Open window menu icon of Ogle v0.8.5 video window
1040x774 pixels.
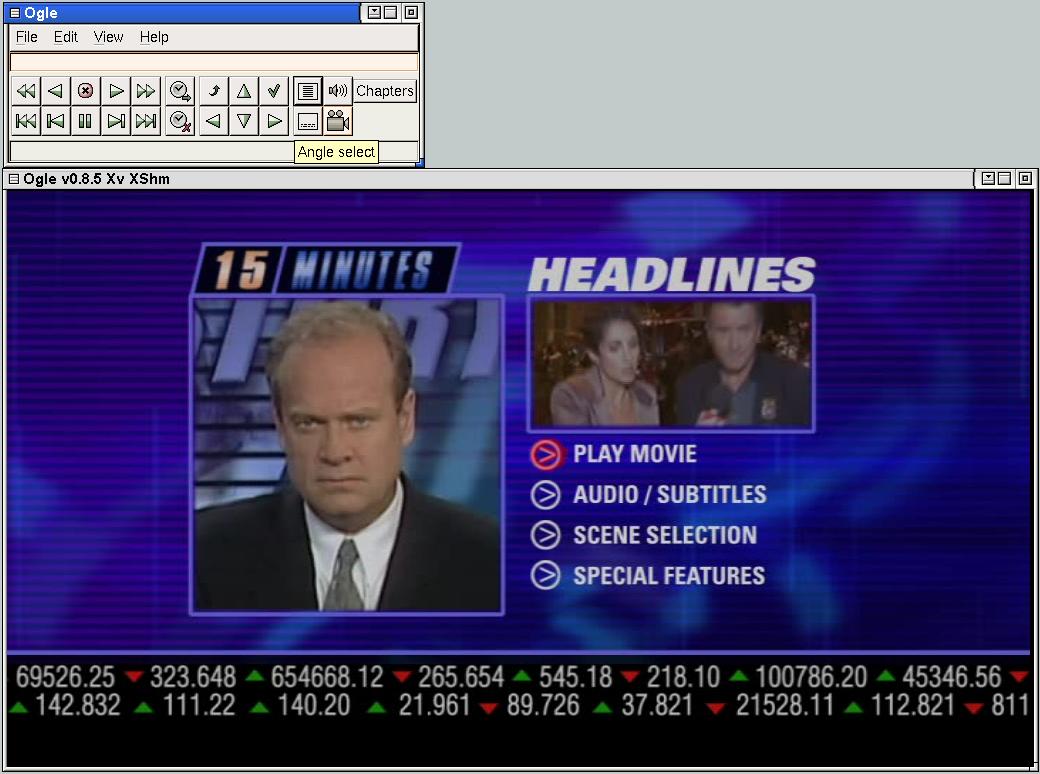click(14, 179)
